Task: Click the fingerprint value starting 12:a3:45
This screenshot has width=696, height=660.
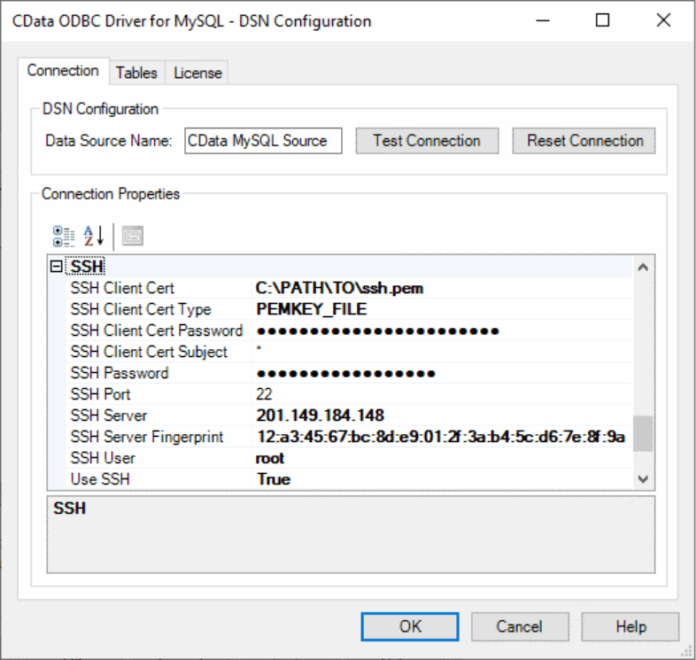Action: click(x=442, y=437)
